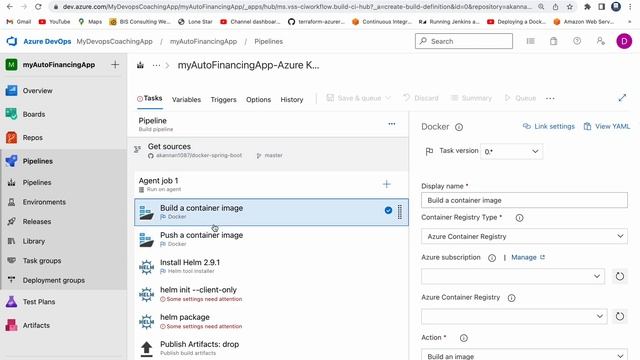
Task: Click Save & queue button
Action: [358, 98]
